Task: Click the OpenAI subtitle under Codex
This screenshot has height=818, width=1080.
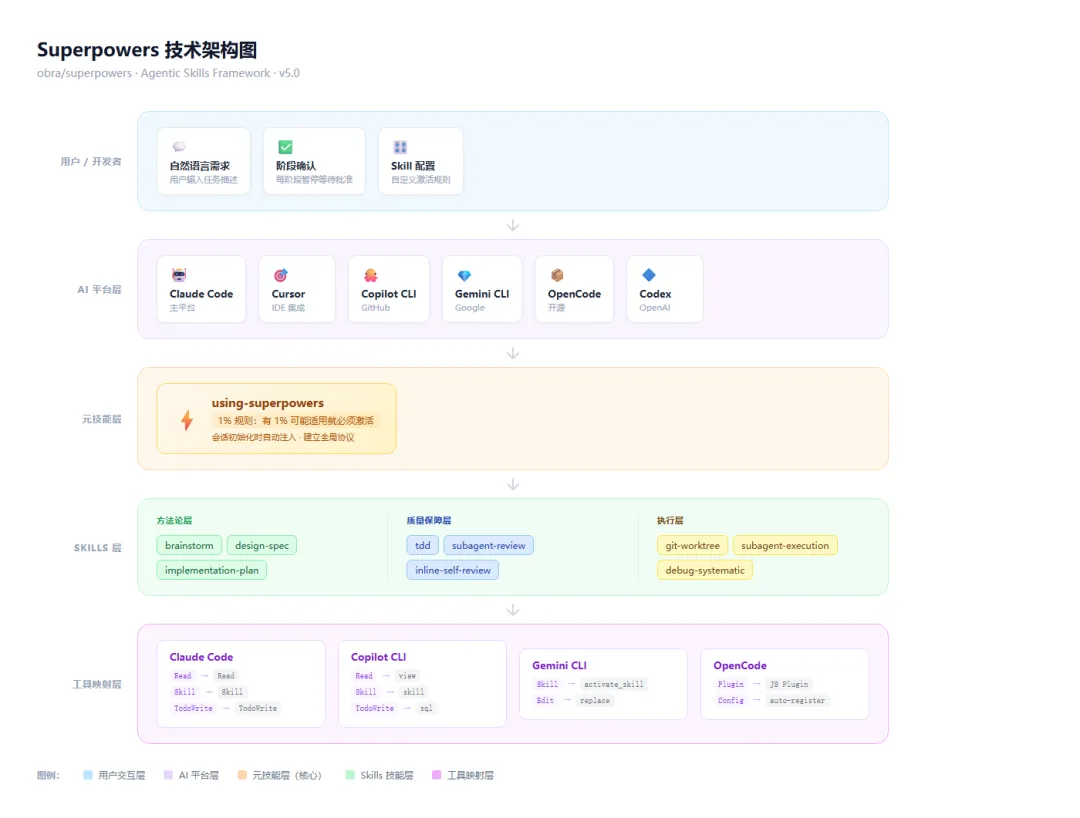Action: [654, 308]
